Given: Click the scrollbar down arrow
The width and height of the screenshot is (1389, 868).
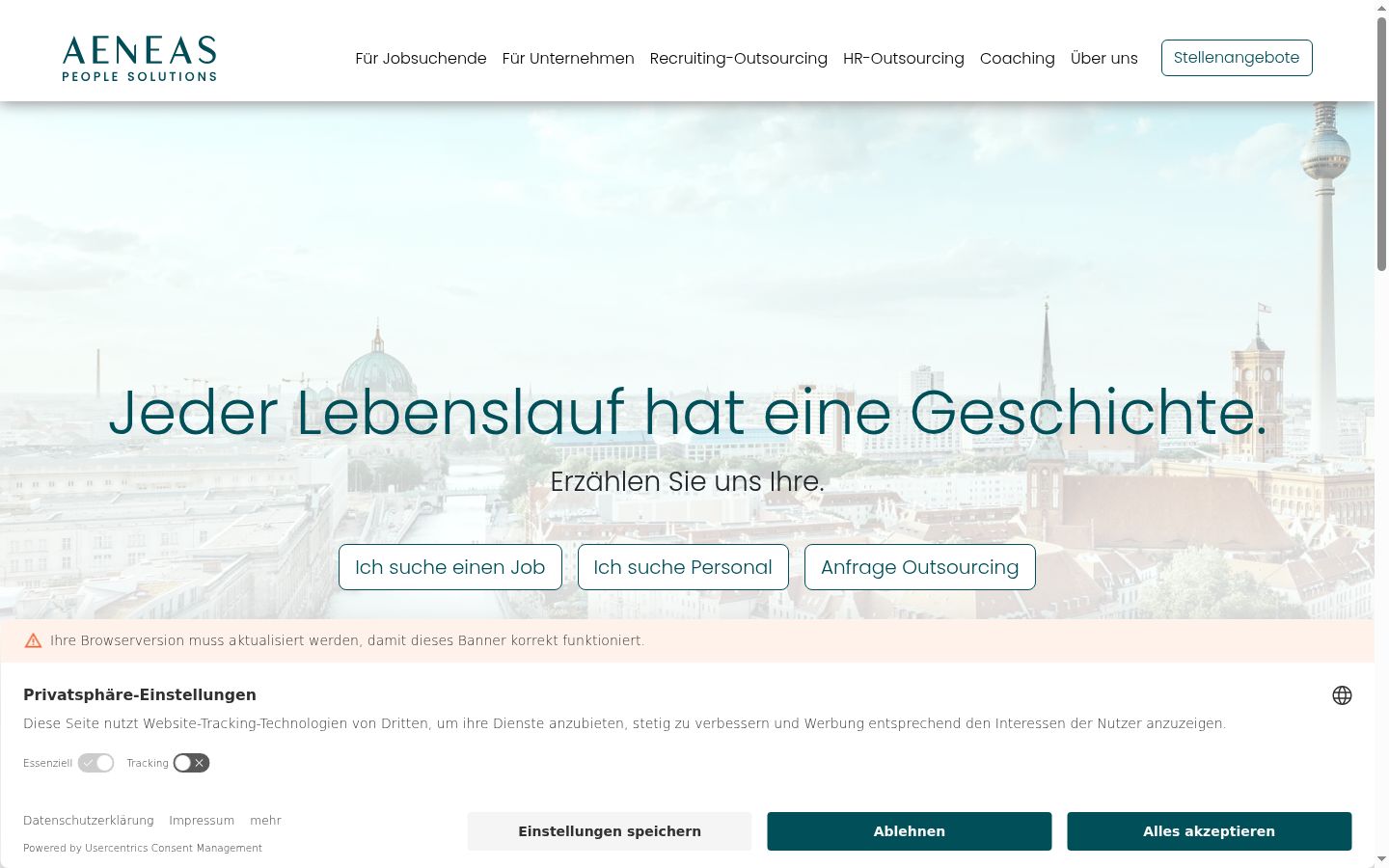Looking at the screenshot, I should (1381, 859).
